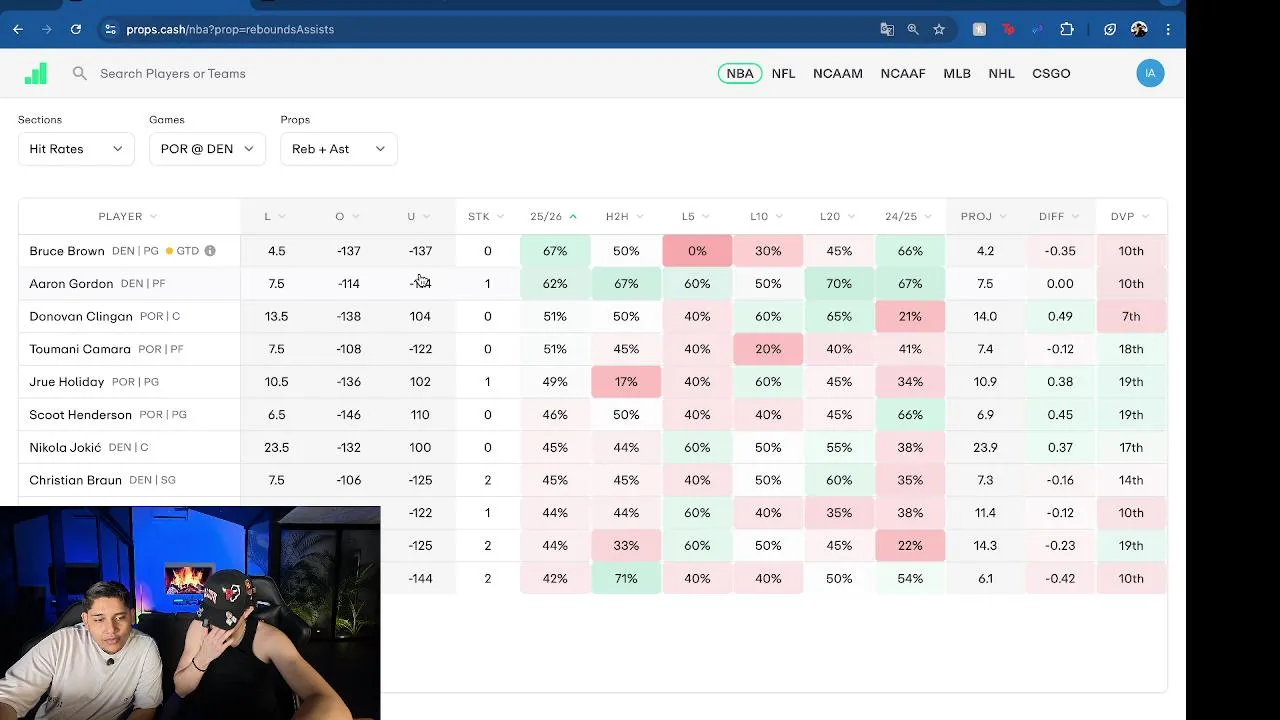Open the browser Extensions puzzle icon
Image resolution: width=1280 pixels, height=720 pixels.
tap(1067, 29)
